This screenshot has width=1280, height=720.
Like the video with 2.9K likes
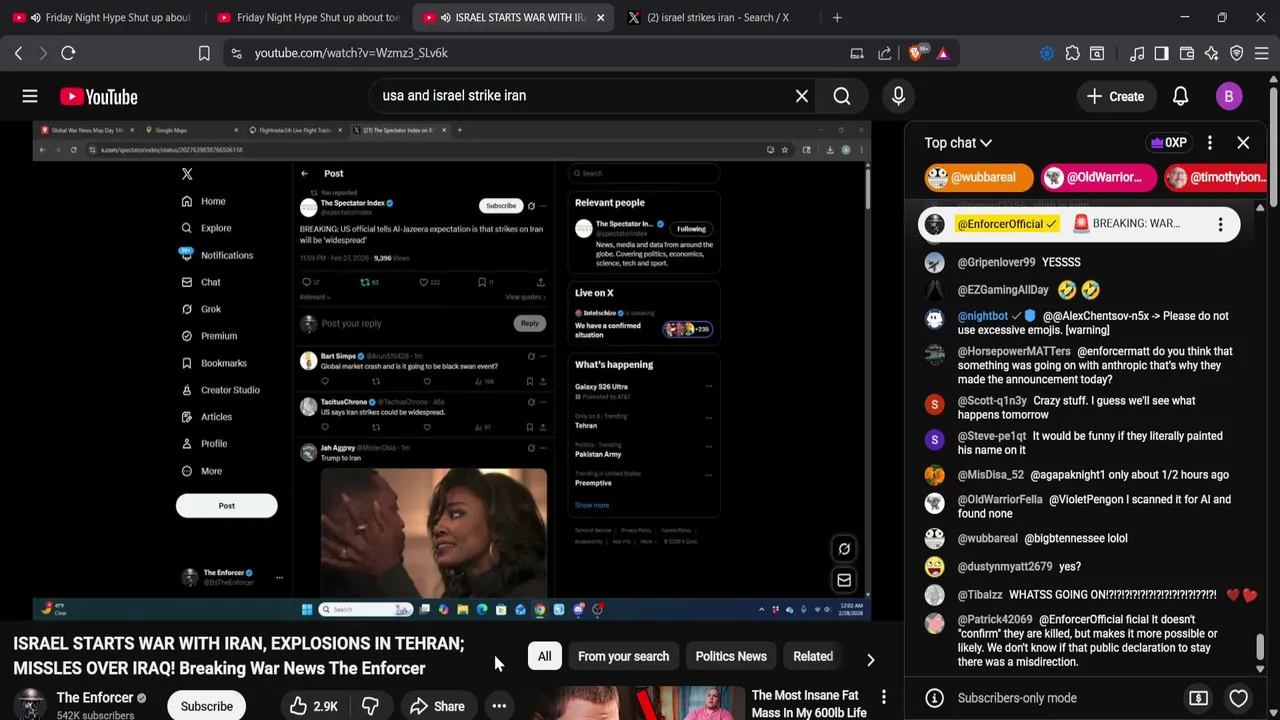[313, 706]
